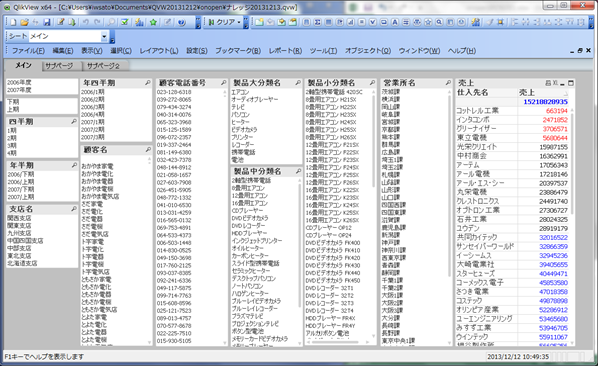The height and width of the screenshot is (366, 598).
Task: Switch to the サブページ sheet tab
Action: click(x=59, y=66)
